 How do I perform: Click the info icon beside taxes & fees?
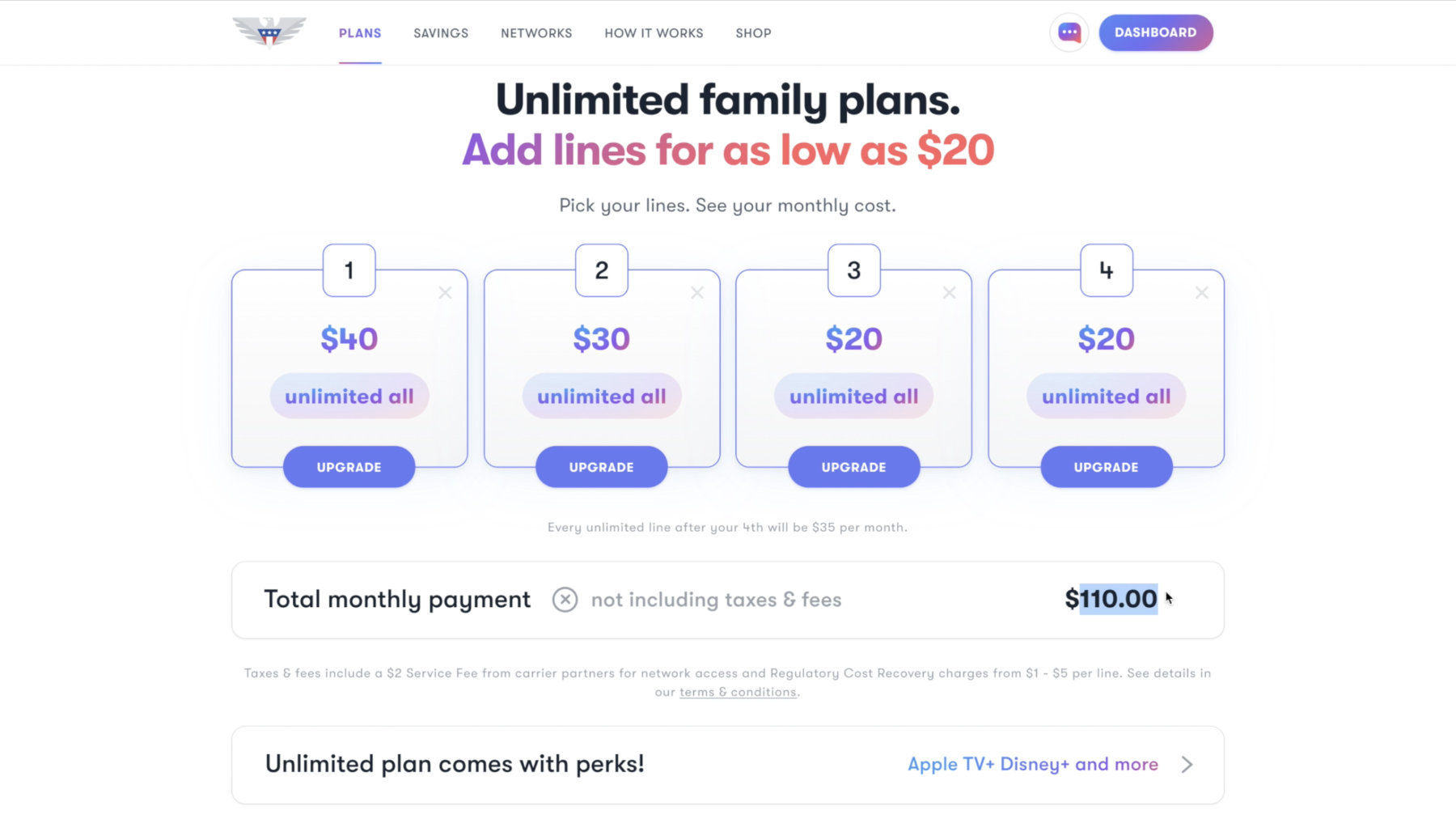tap(566, 600)
